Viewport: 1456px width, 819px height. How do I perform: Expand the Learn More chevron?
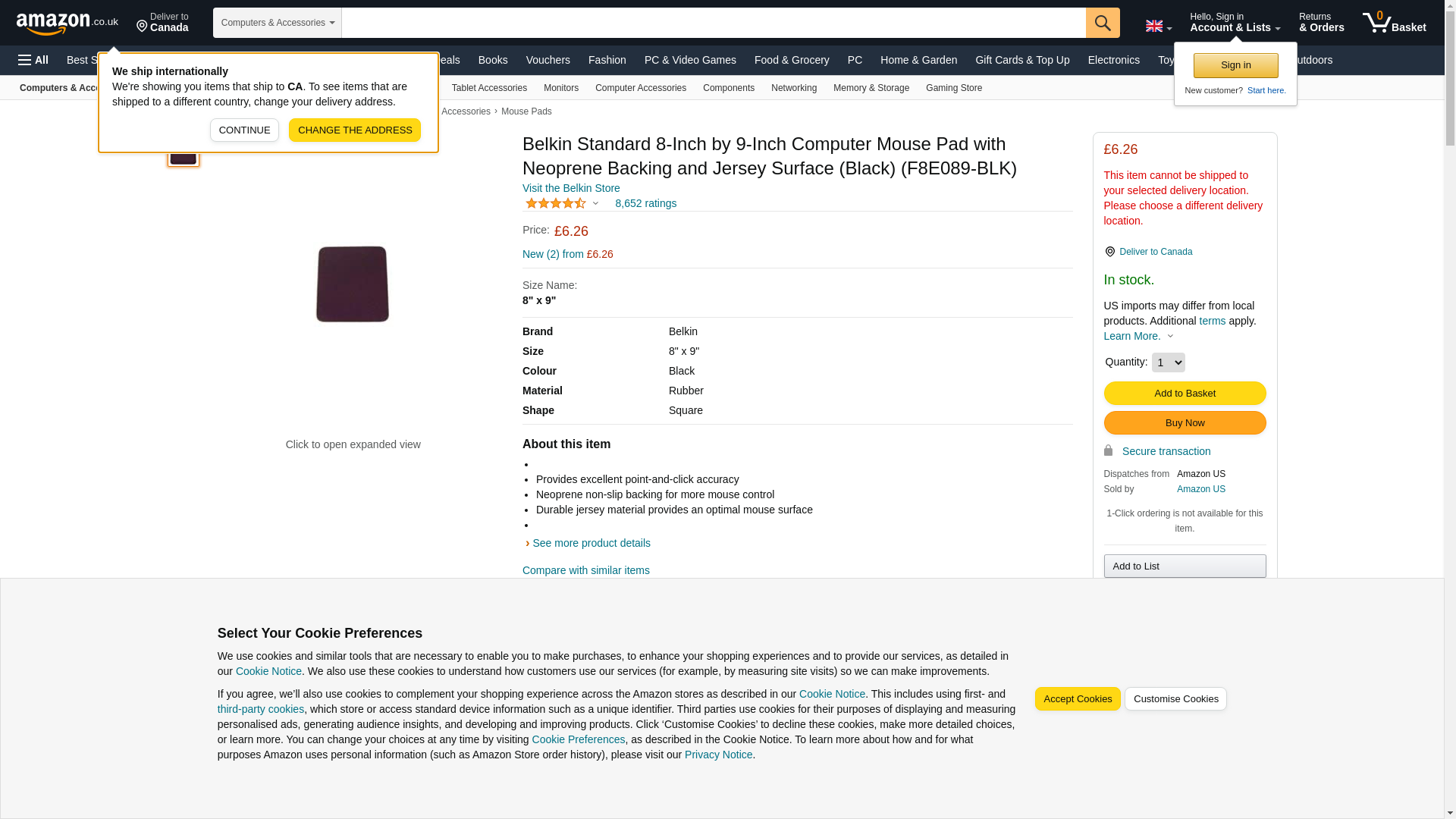point(1170,336)
